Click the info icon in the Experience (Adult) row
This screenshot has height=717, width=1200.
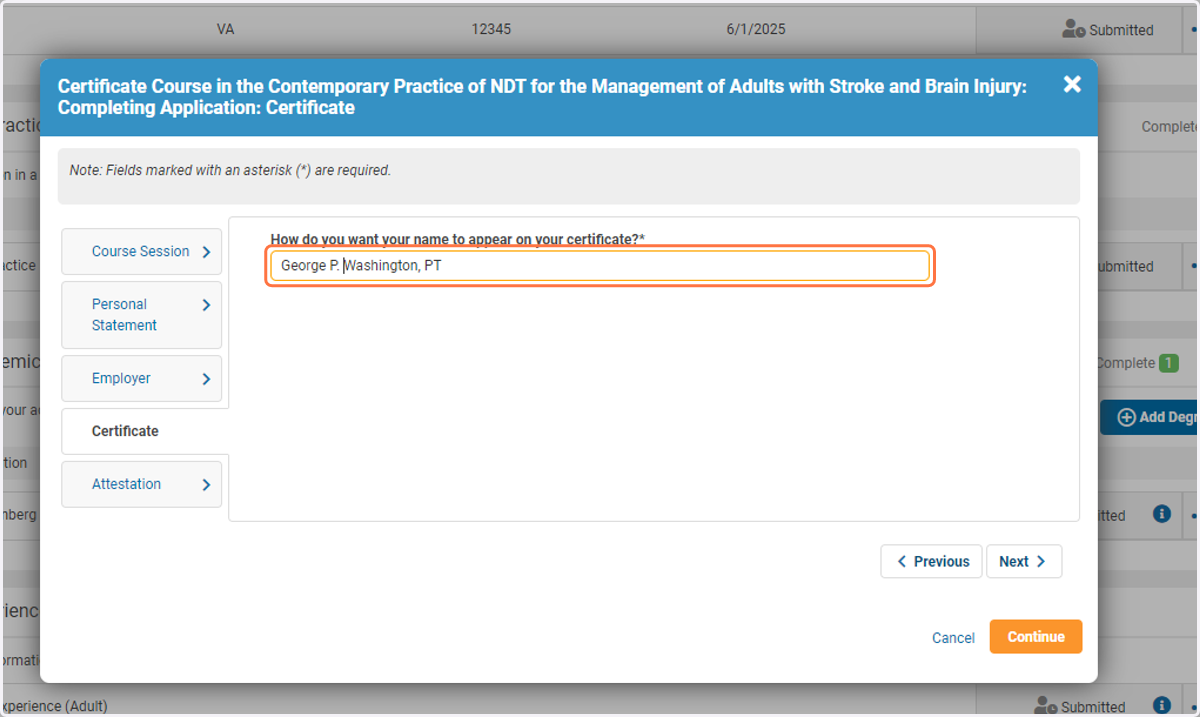point(1161,705)
